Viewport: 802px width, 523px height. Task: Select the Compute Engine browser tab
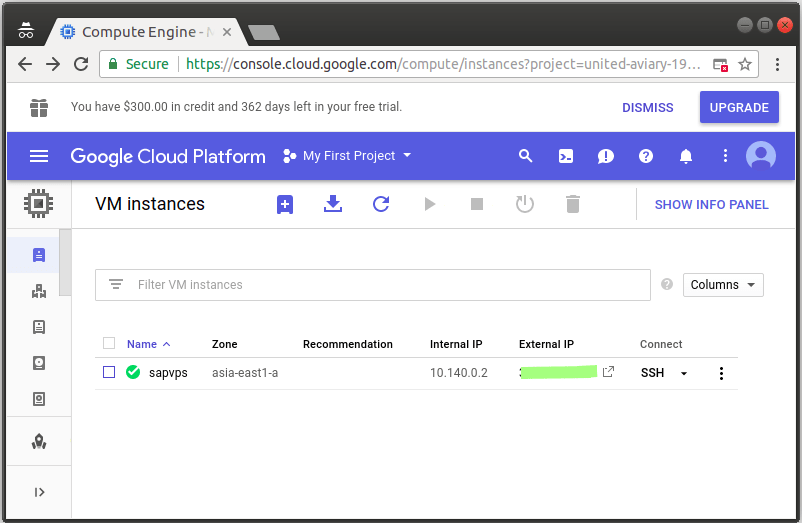(140, 32)
